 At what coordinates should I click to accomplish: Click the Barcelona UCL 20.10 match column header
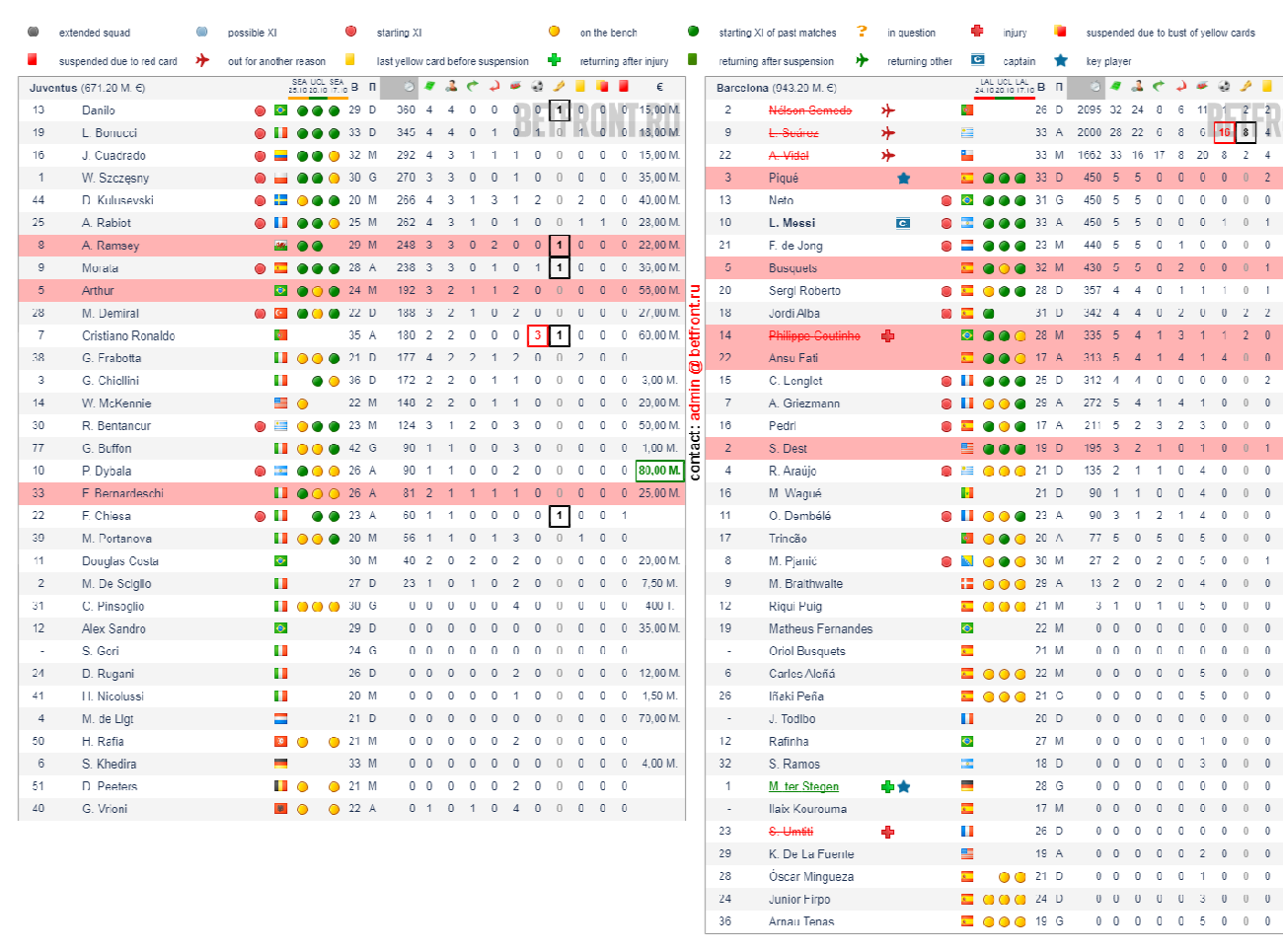(x=1004, y=87)
